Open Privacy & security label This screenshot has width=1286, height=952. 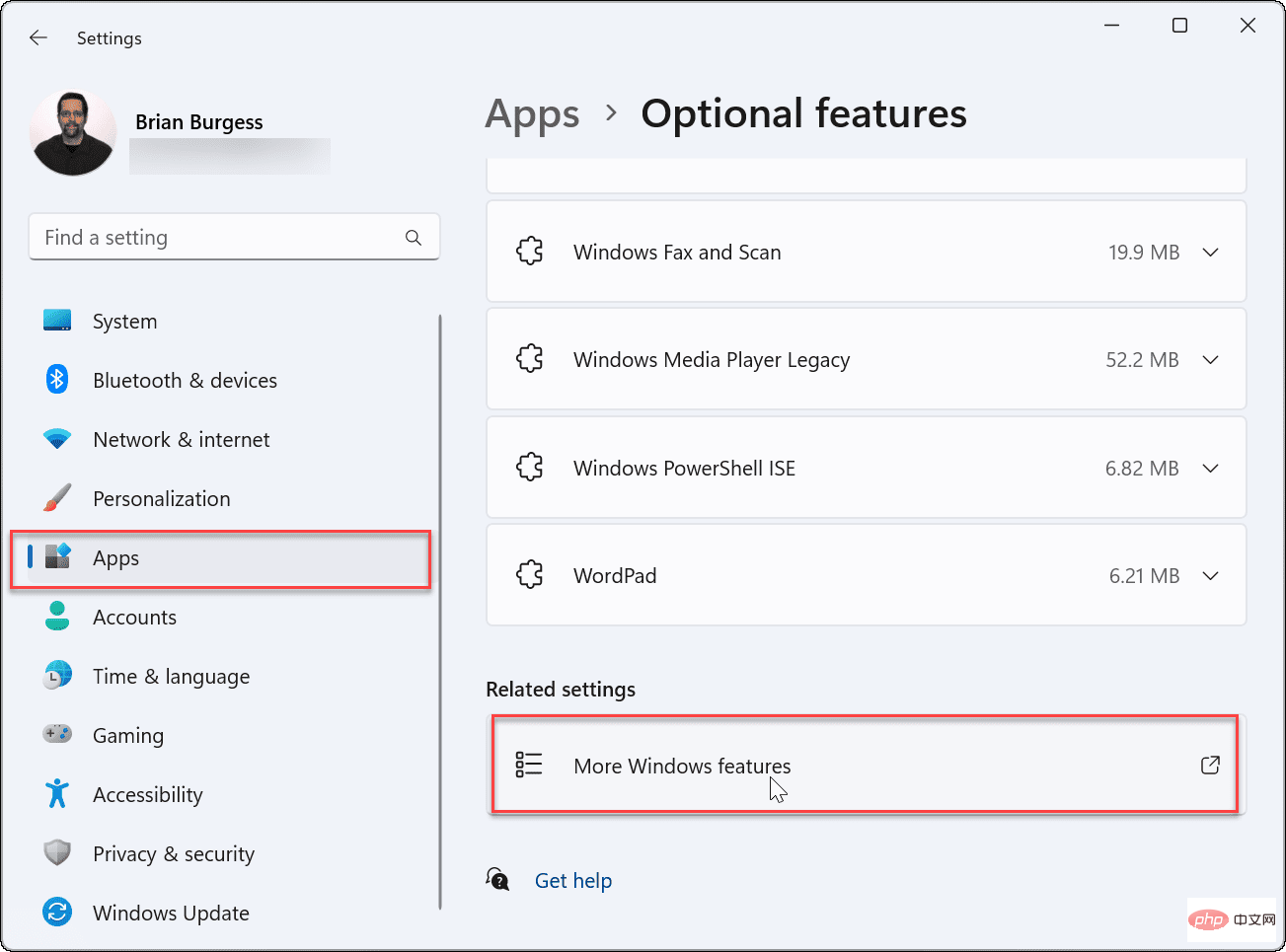pyautogui.click(x=174, y=854)
